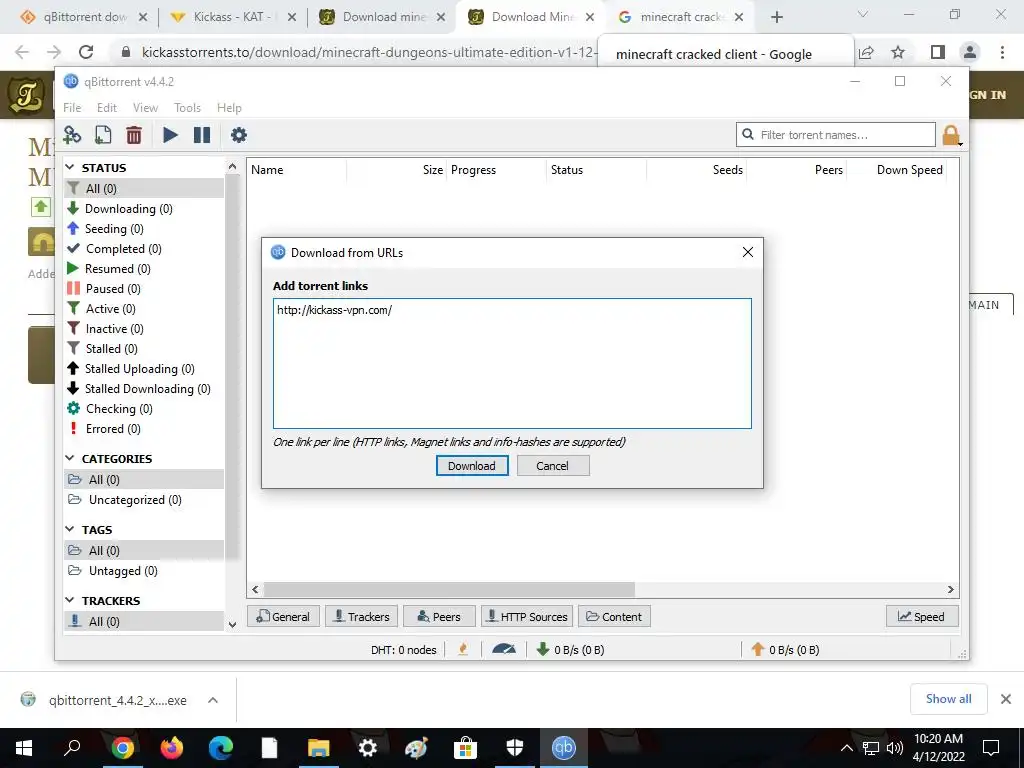Viewport: 1024px width, 768px height.
Task: Select the Resumed (0) status filter
Action: [x=118, y=269]
